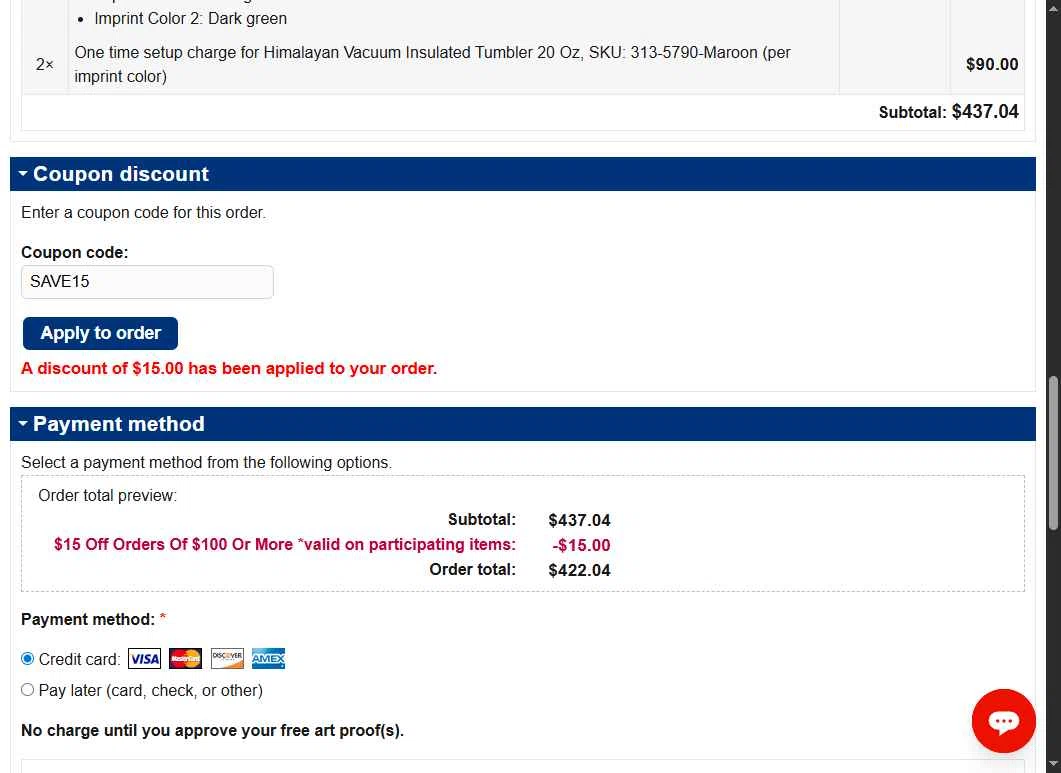The height and width of the screenshot is (773, 1061).
Task: Click the -$15.00 discount amount line
Action: coord(581,545)
